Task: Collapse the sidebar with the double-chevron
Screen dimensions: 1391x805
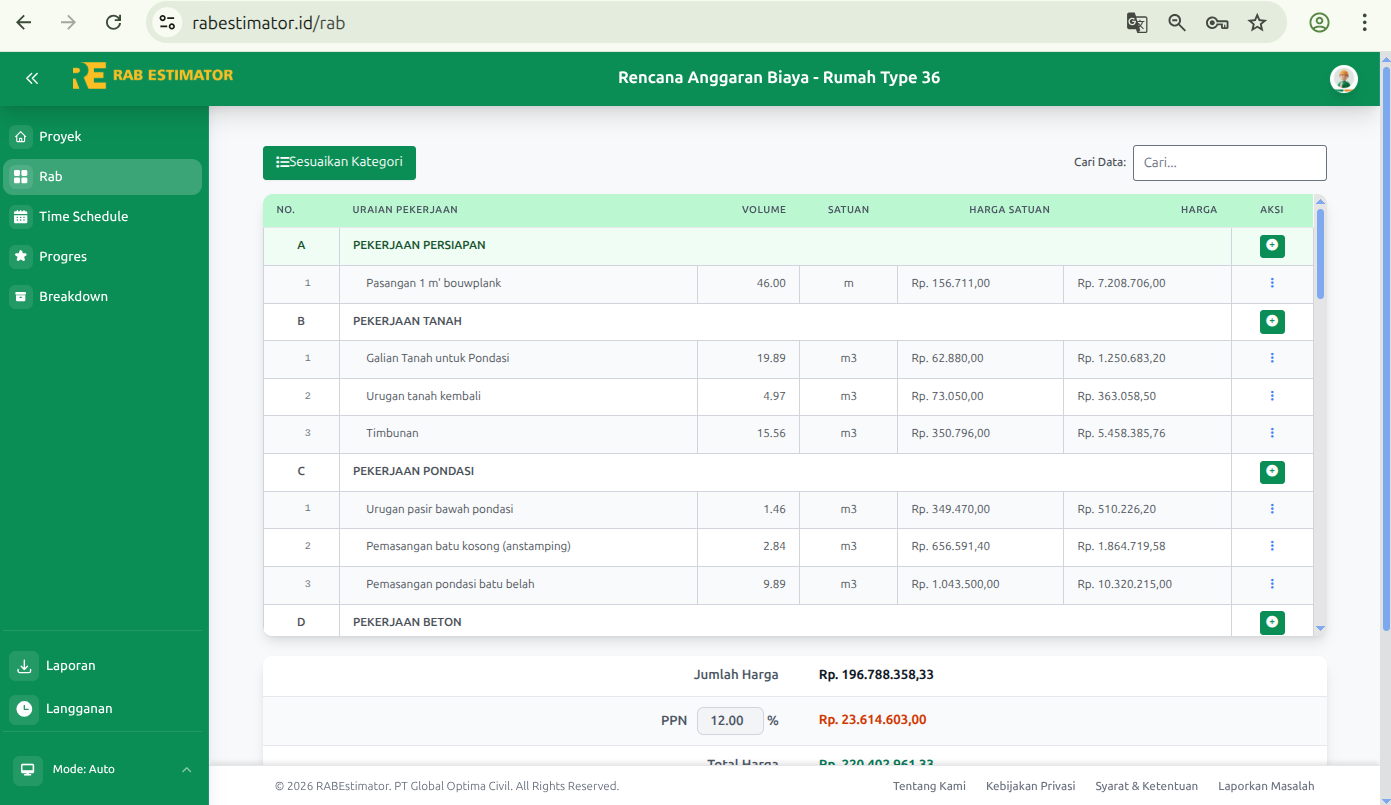Action: (31, 78)
